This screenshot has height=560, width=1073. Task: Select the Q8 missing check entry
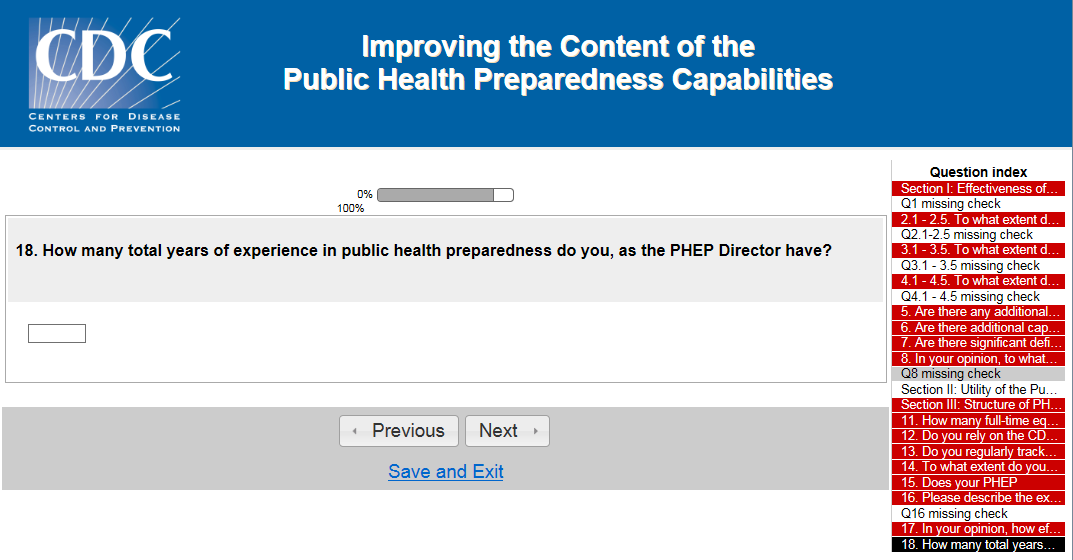(x=978, y=374)
